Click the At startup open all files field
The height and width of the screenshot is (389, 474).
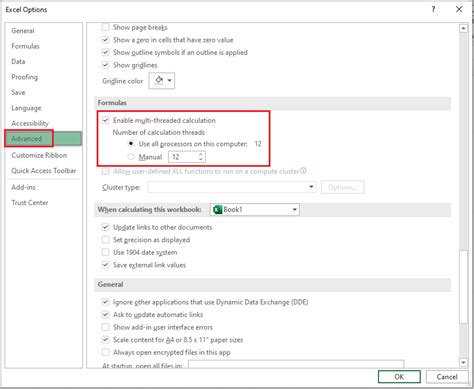(x=296, y=364)
